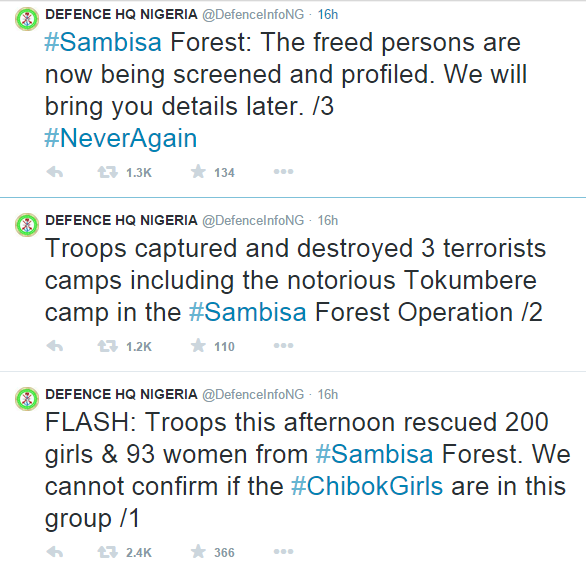The height and width of the screenshot is (575, 586).
Task: Favorite the tweet with 366 stars
Action: 198,551
